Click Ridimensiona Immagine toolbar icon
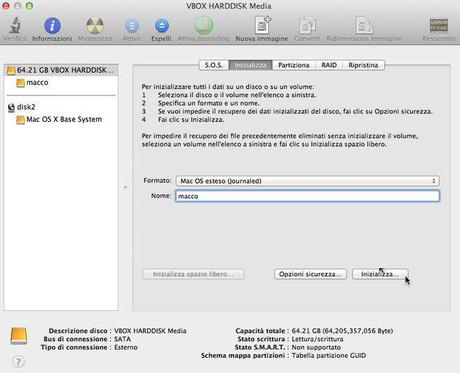This screenshot has width=460, height=373. 364,25
